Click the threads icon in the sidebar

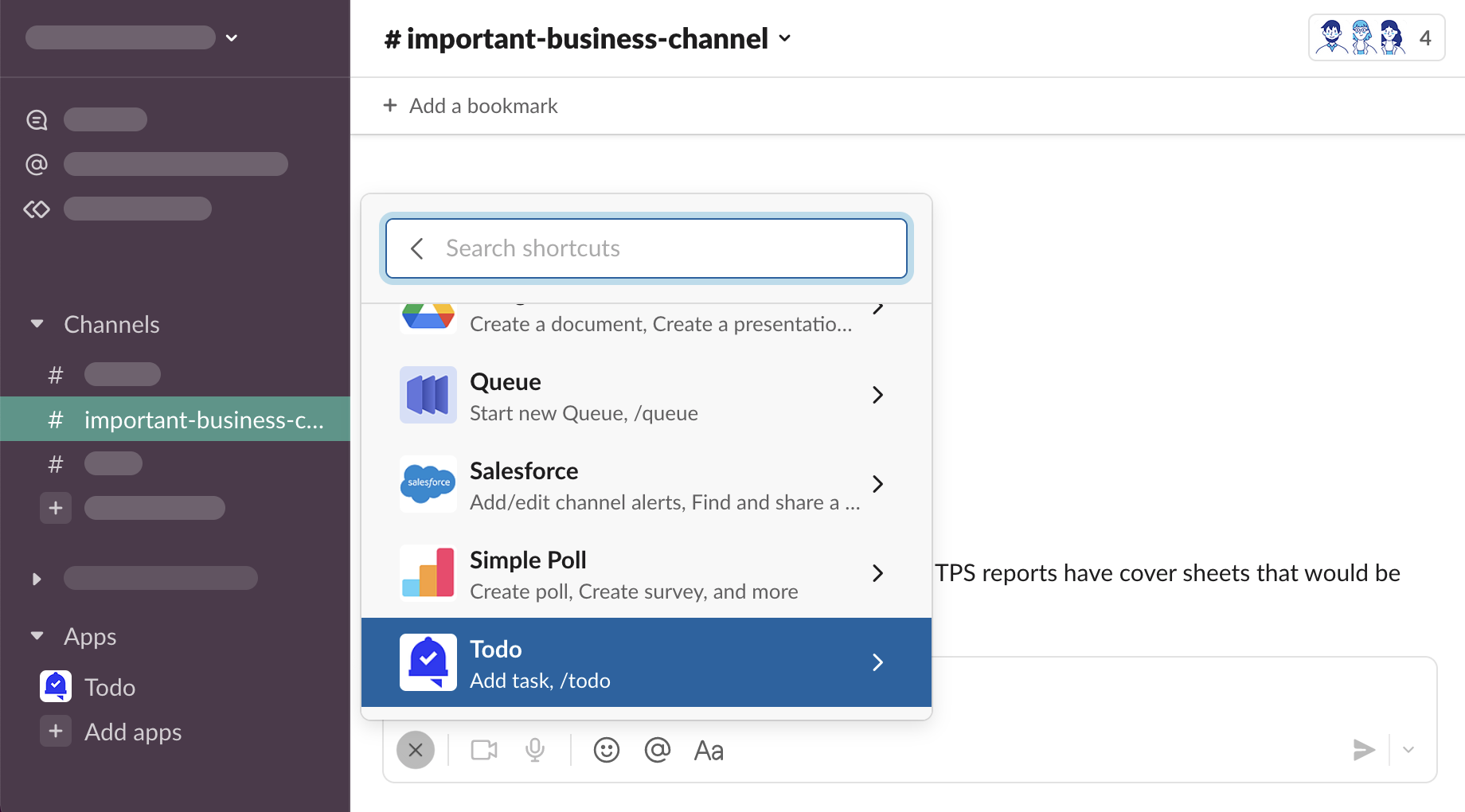pyautogui.click(x=37, y=119)
